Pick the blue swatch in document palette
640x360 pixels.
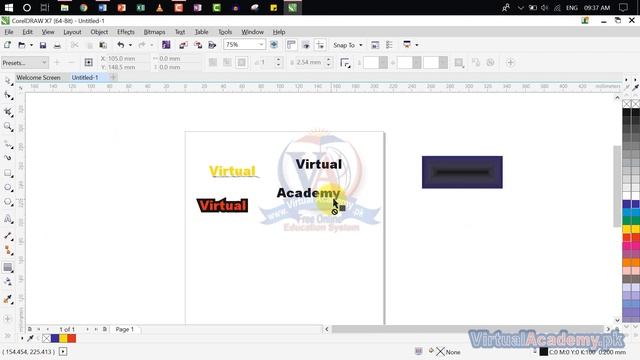point(55,338)
